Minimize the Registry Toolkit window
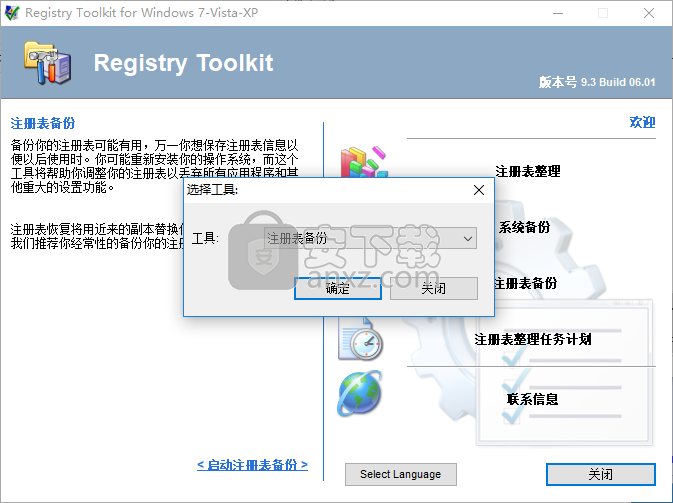Screen dimensions: 673x503 pyautogui.click(x=558, y=13)
